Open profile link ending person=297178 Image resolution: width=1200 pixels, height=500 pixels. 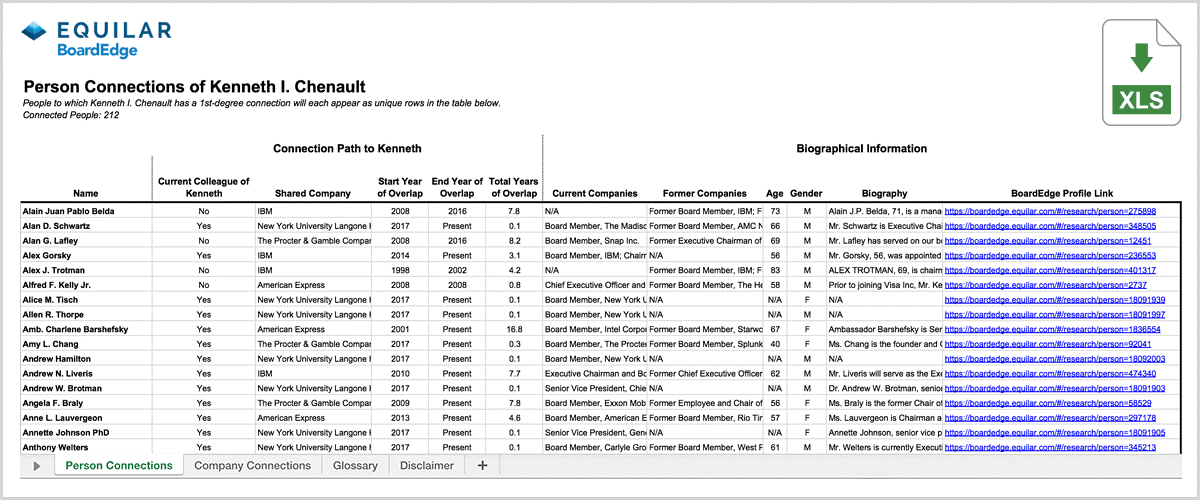tap(1050, 418)
